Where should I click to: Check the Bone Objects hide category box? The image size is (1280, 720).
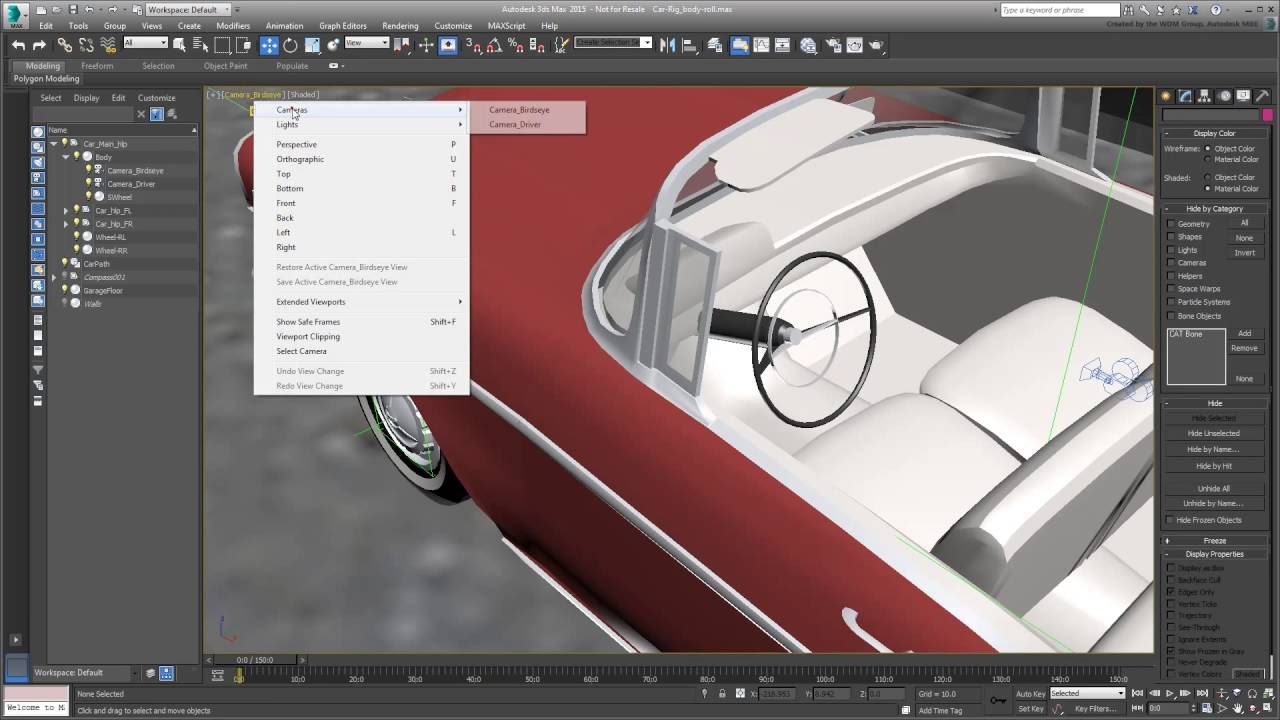(1171, 316)
